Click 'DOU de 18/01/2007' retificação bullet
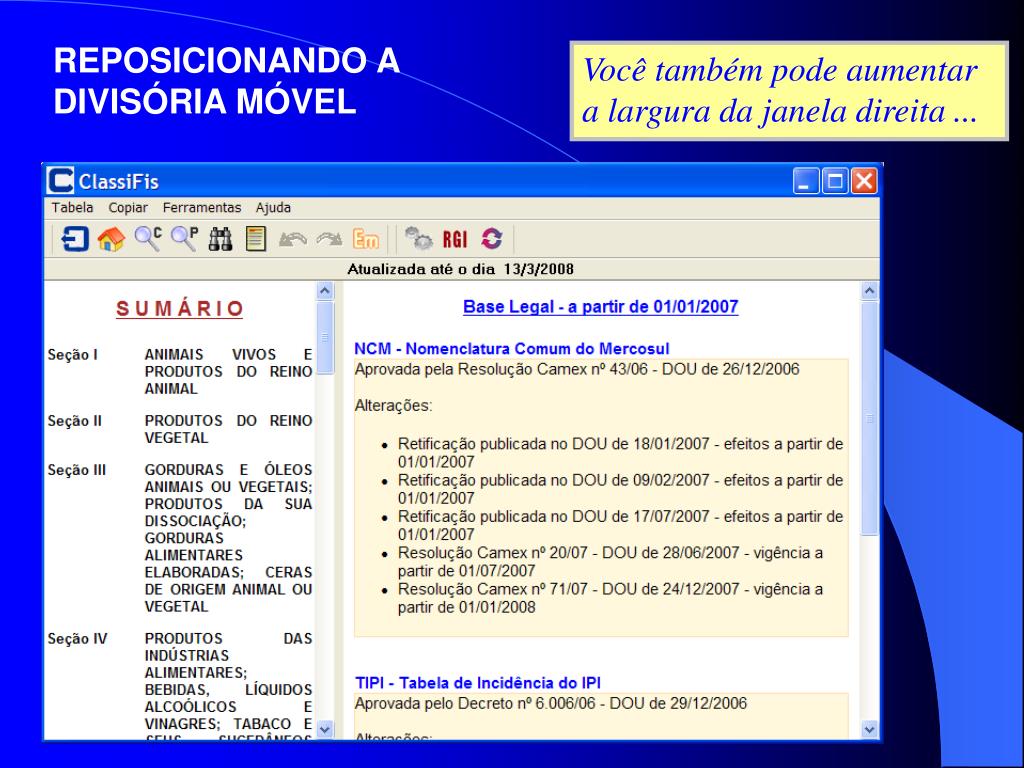 point(620,453)
